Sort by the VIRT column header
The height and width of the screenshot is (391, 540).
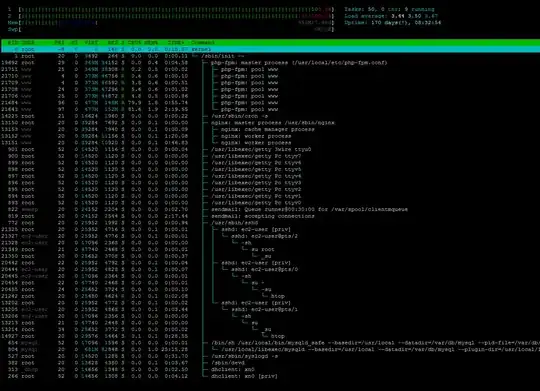tap(92, 42)
